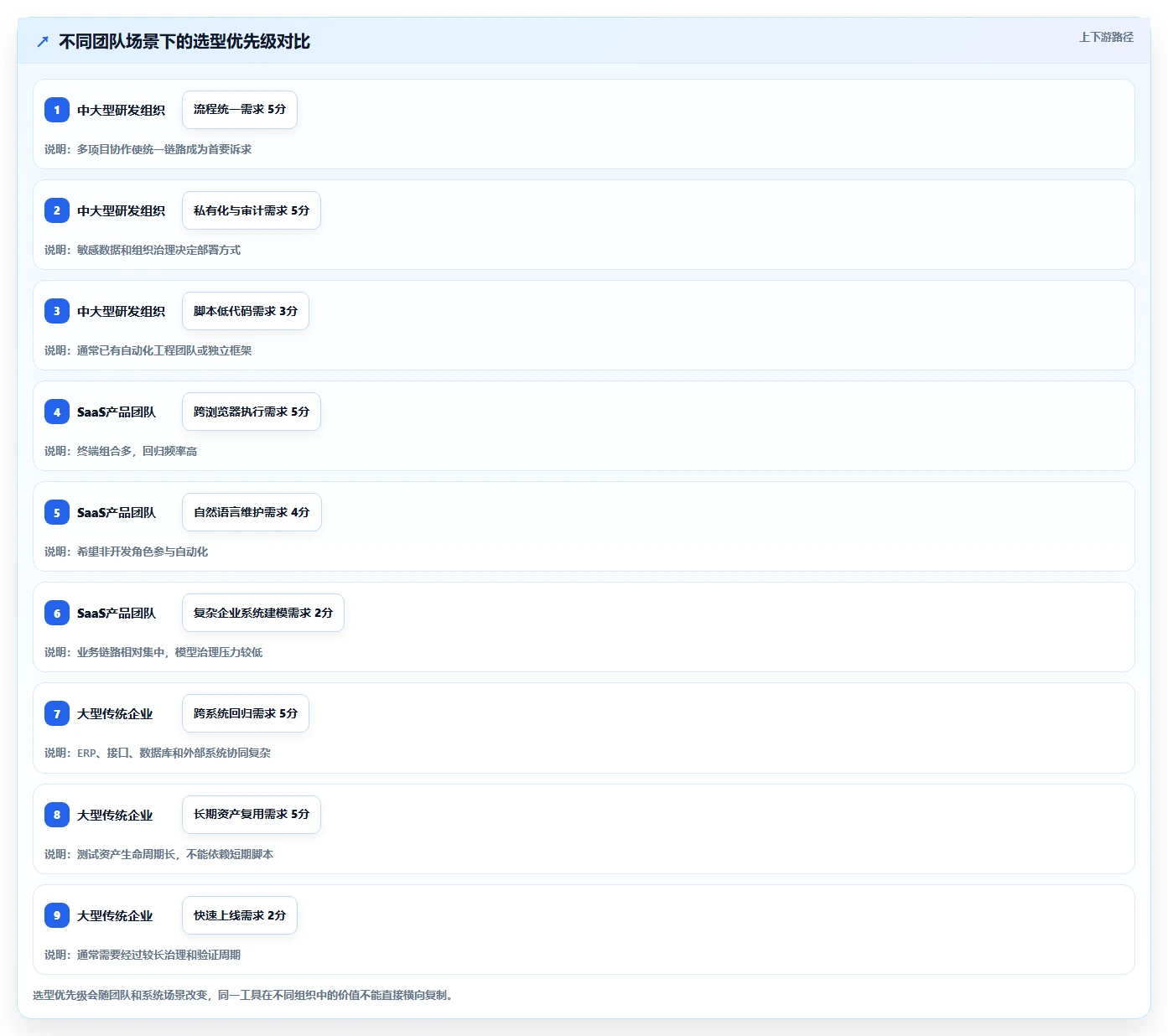Click the 自然语言维护需求 4分 chip
The image size is (1168, 1036).
[x=252, y=512]
